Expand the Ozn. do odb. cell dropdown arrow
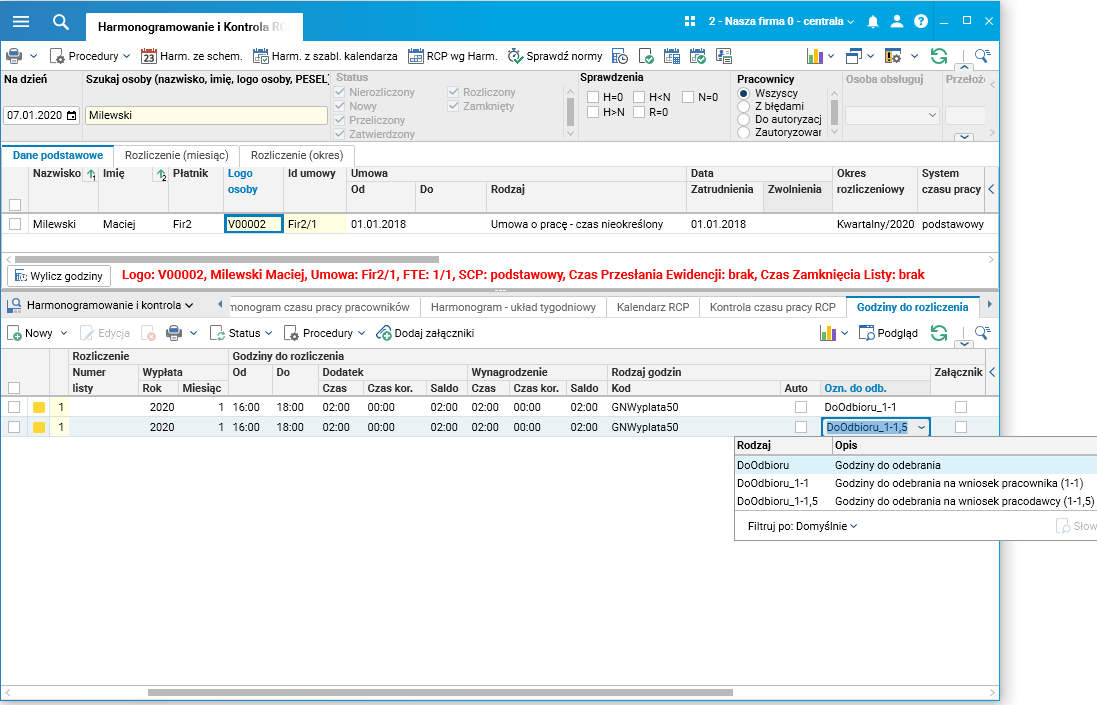Viewport: 1097px width, 705px height. point(921,427)
